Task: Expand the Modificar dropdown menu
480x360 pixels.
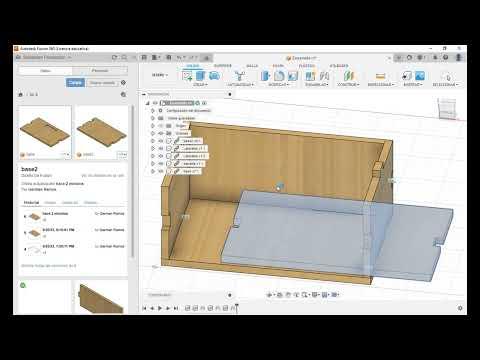Action: 279,85
